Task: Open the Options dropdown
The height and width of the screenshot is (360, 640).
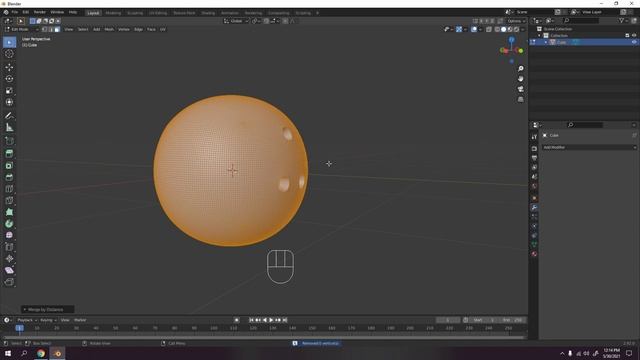Action: [516, 21]
